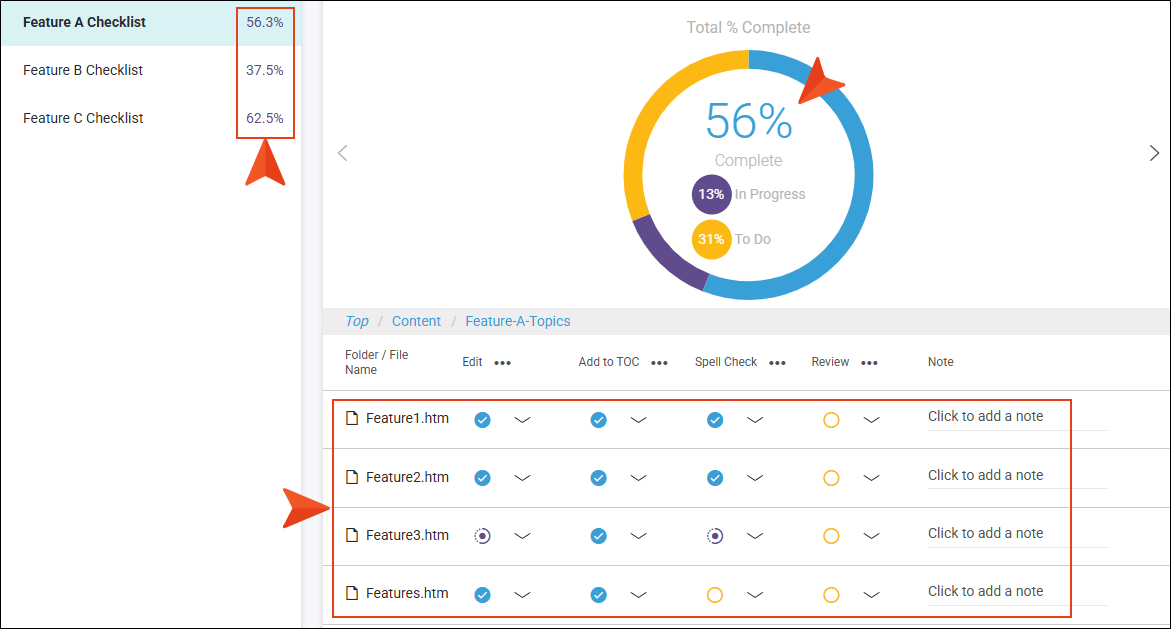
Task: Open the Add to TOC column options icon
Action: point(659,363)
